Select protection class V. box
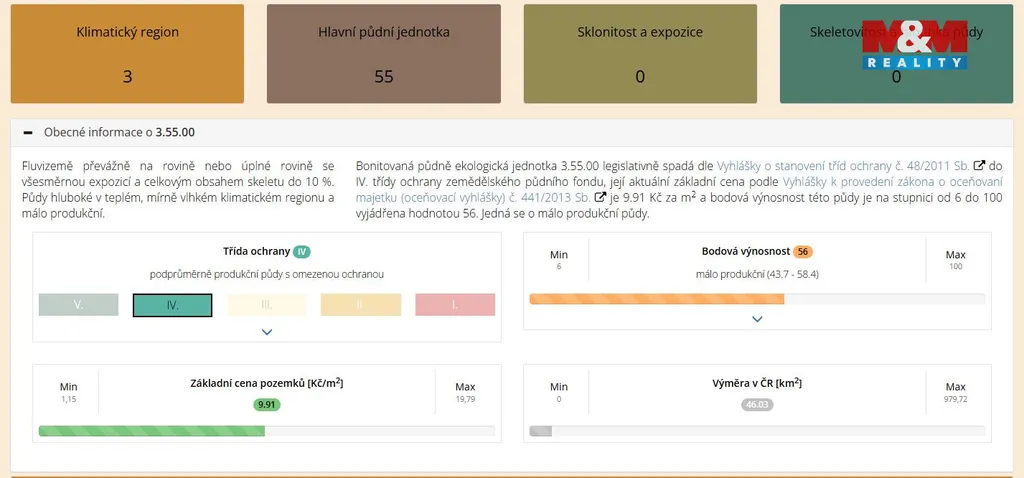 coord(78,305)
